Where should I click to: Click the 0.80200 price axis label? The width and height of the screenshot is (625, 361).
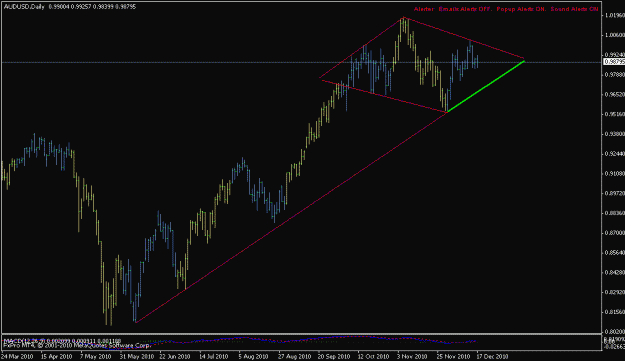[x=615, y=332]
